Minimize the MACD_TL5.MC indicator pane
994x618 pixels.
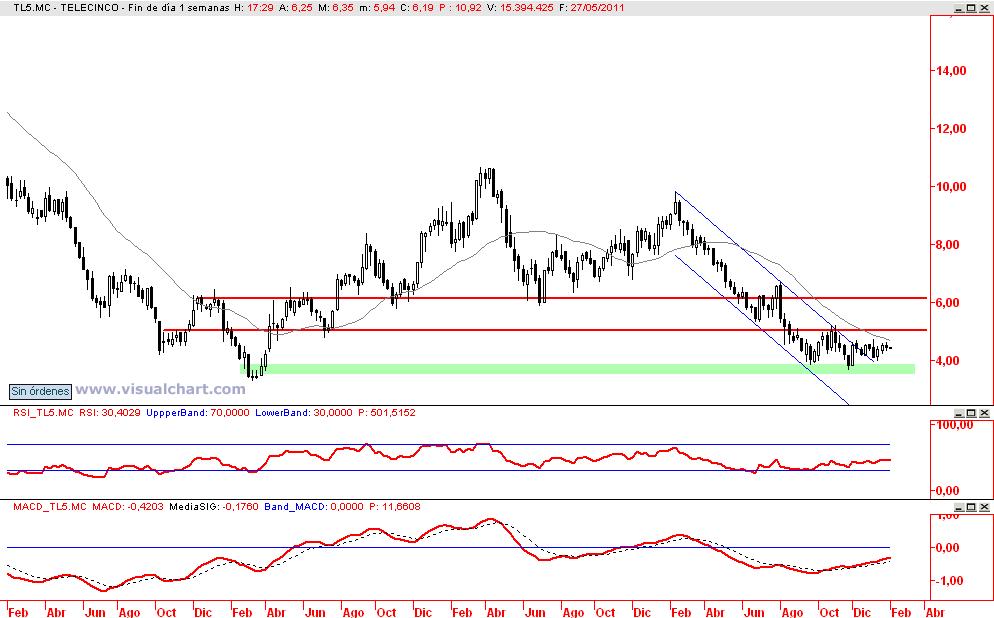click(959, 507)
